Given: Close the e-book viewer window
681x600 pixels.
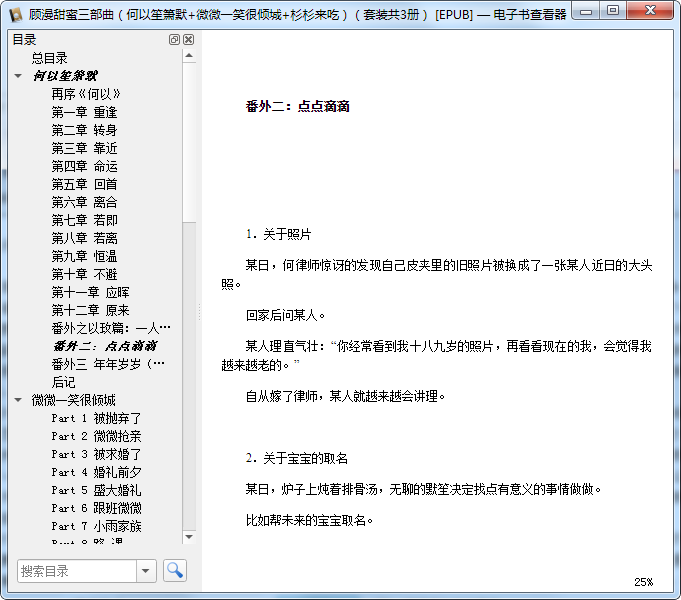Looking at the screenshot, I should coord(650,11).
